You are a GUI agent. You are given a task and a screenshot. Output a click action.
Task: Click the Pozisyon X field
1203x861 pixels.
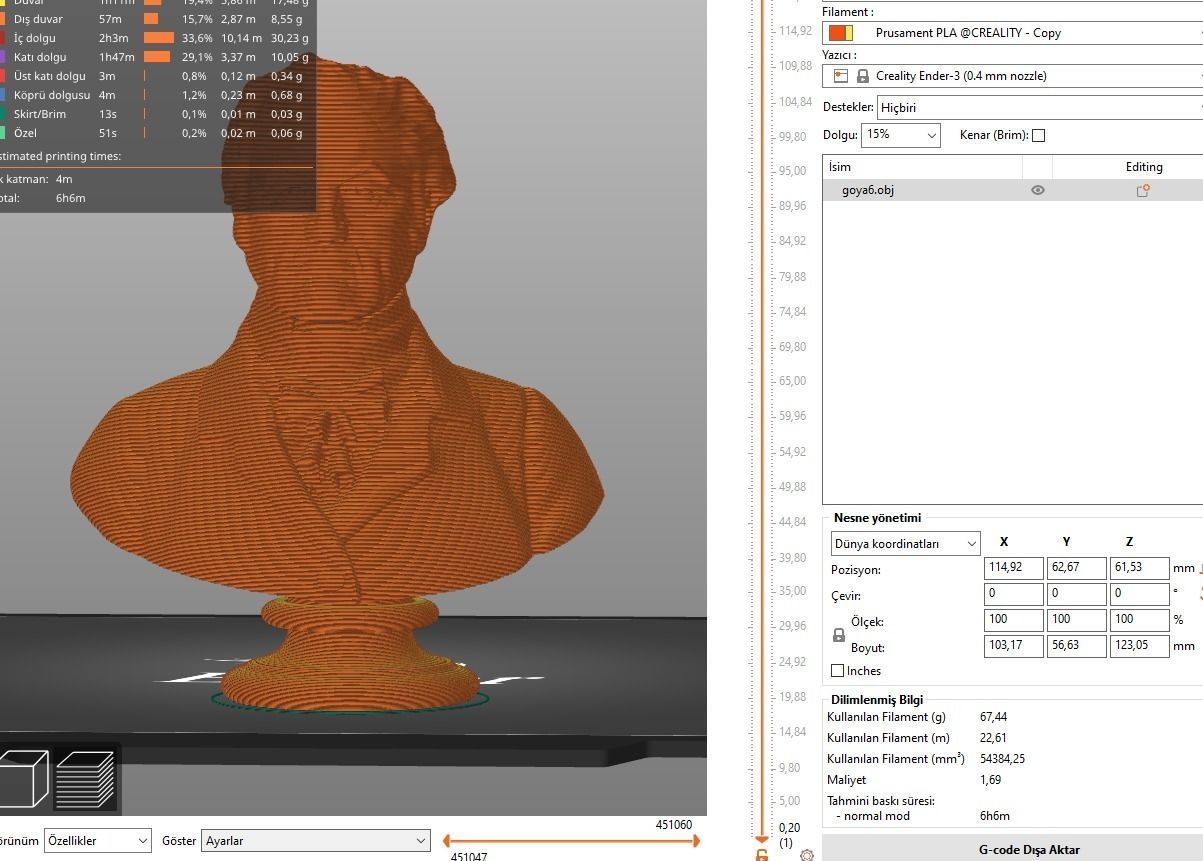click(1013, 568)
